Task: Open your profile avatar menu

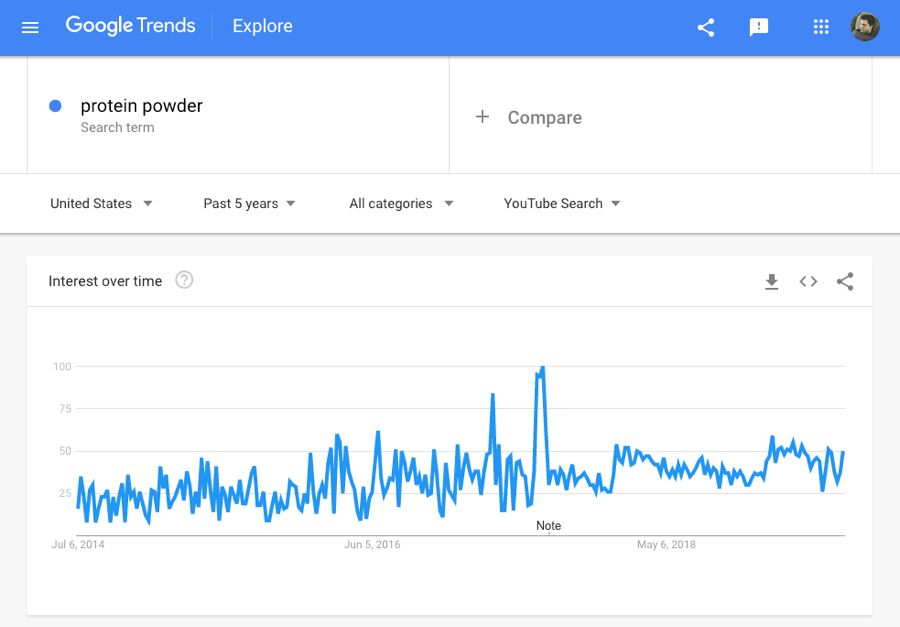Action: 864,27
